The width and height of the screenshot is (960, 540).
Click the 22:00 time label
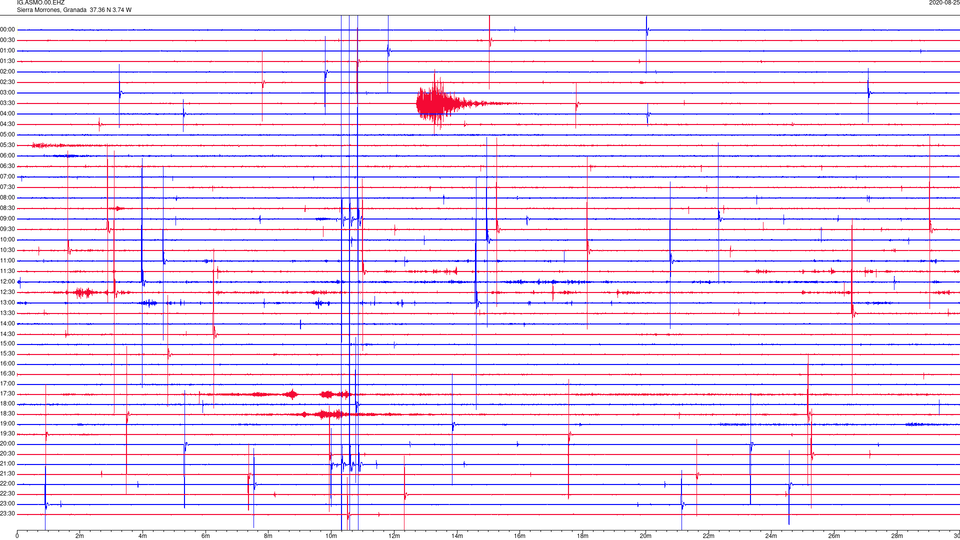(x=8, y=483)
